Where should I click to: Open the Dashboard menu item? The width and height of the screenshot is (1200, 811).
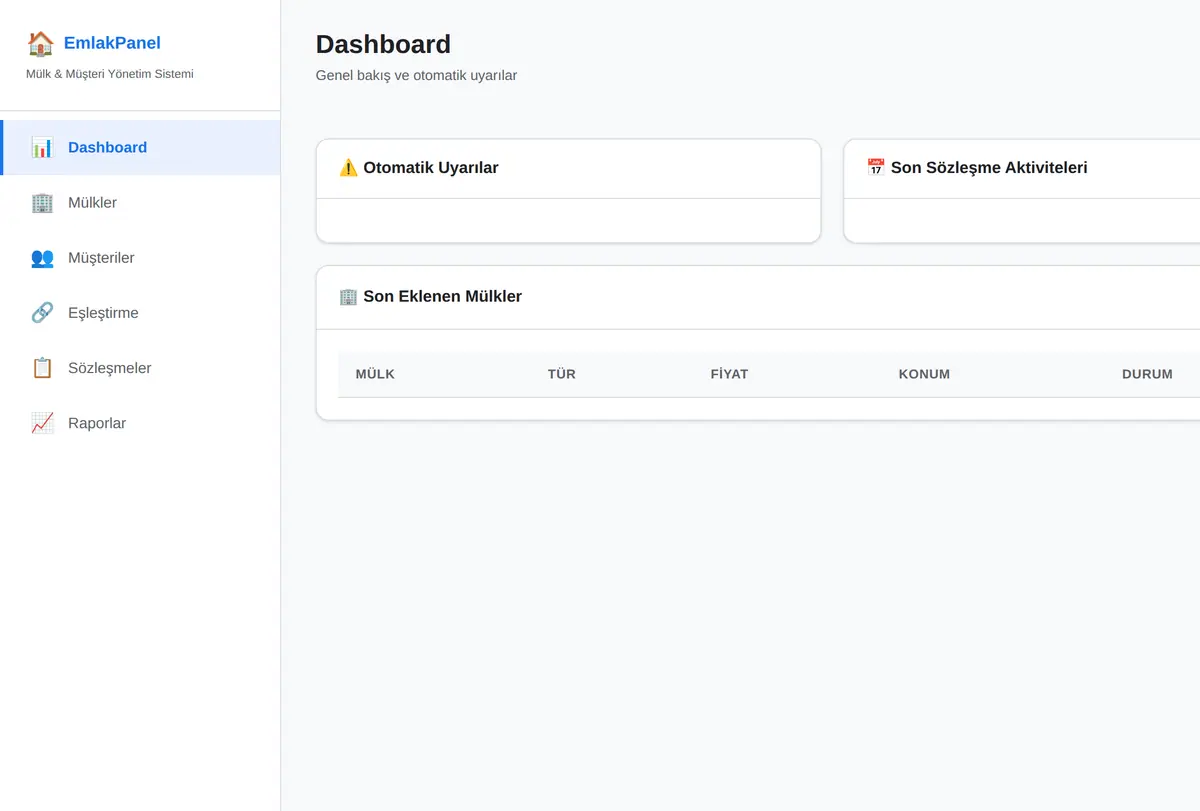pyautogui.click(x=140, y=148)
